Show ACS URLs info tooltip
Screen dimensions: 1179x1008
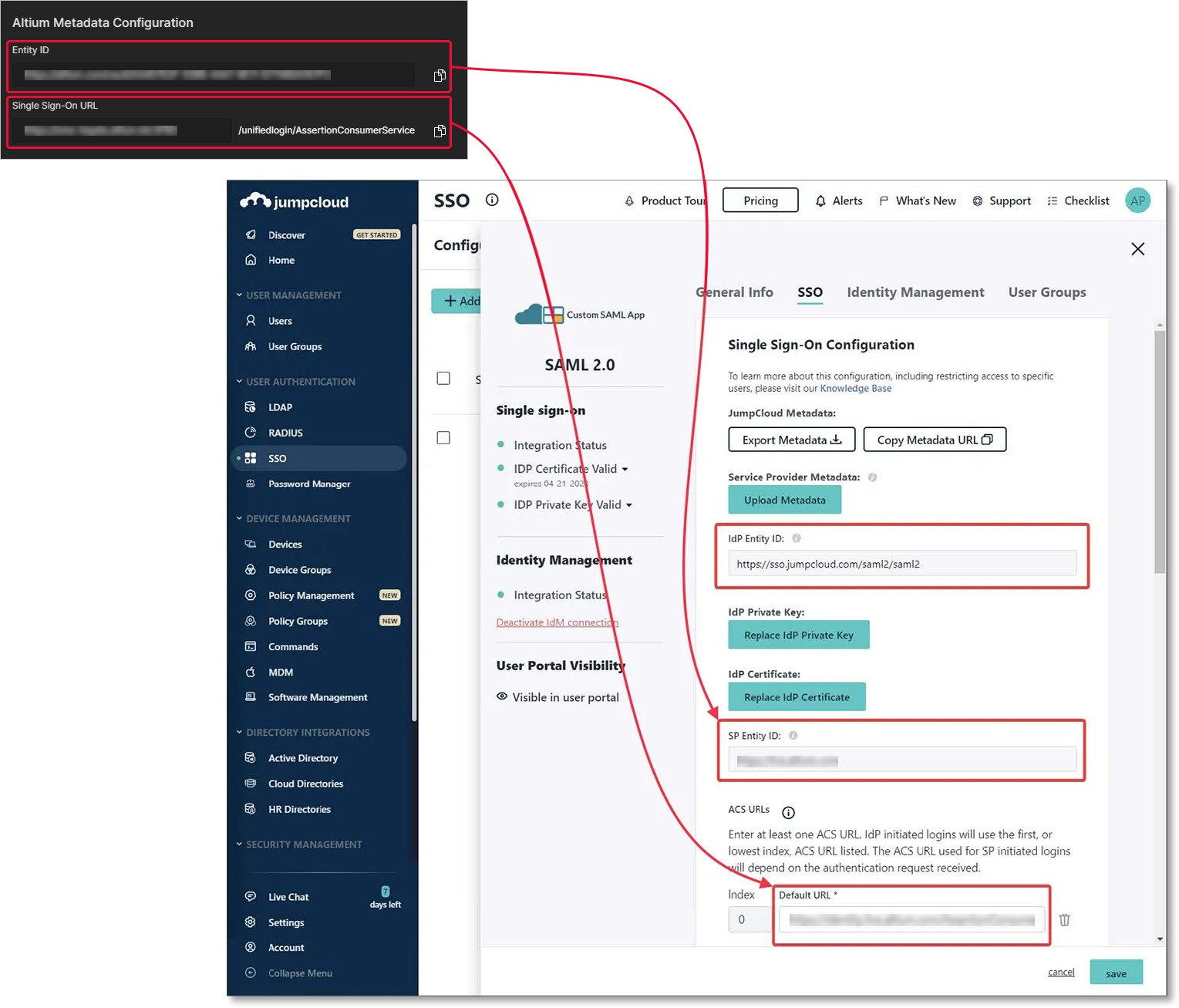click(788, 813)
